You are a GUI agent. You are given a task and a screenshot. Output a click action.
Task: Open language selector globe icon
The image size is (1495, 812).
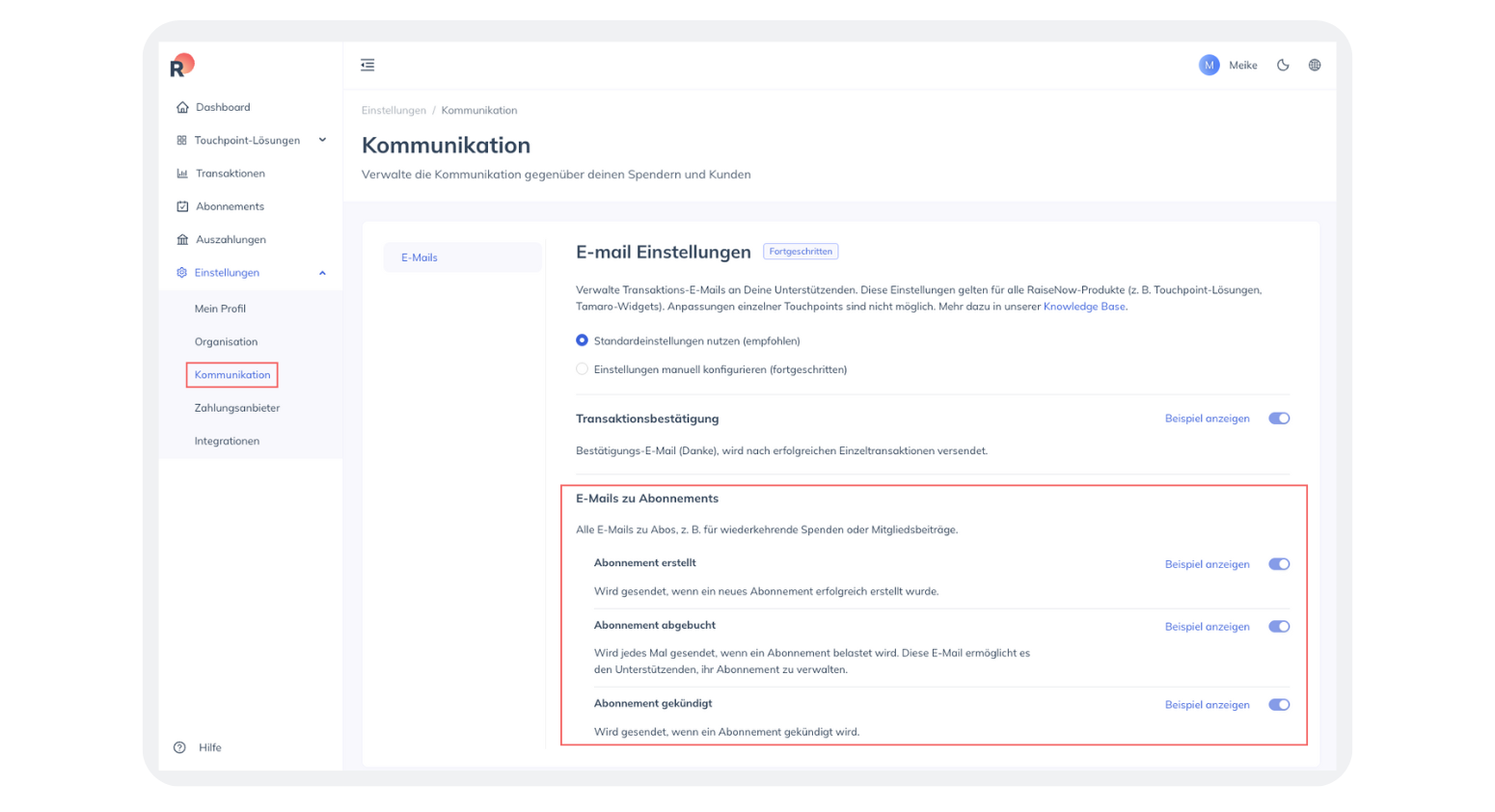tap(1315, 65)
